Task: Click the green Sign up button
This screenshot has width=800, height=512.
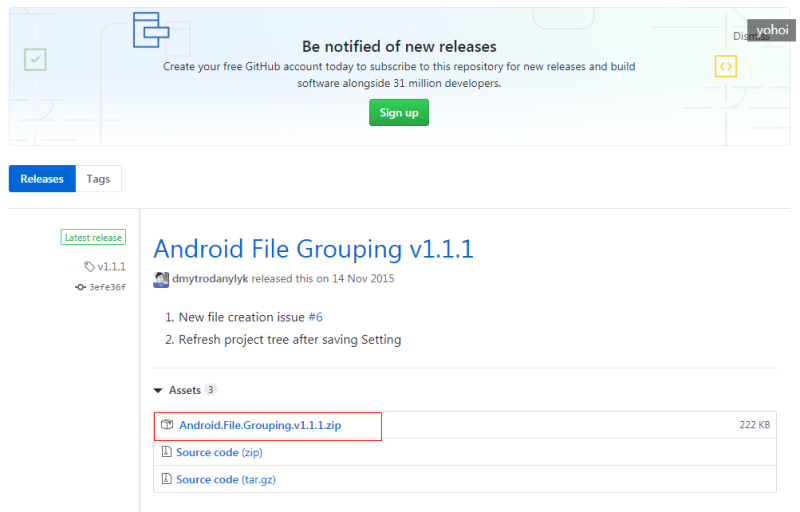Action: 399,113
